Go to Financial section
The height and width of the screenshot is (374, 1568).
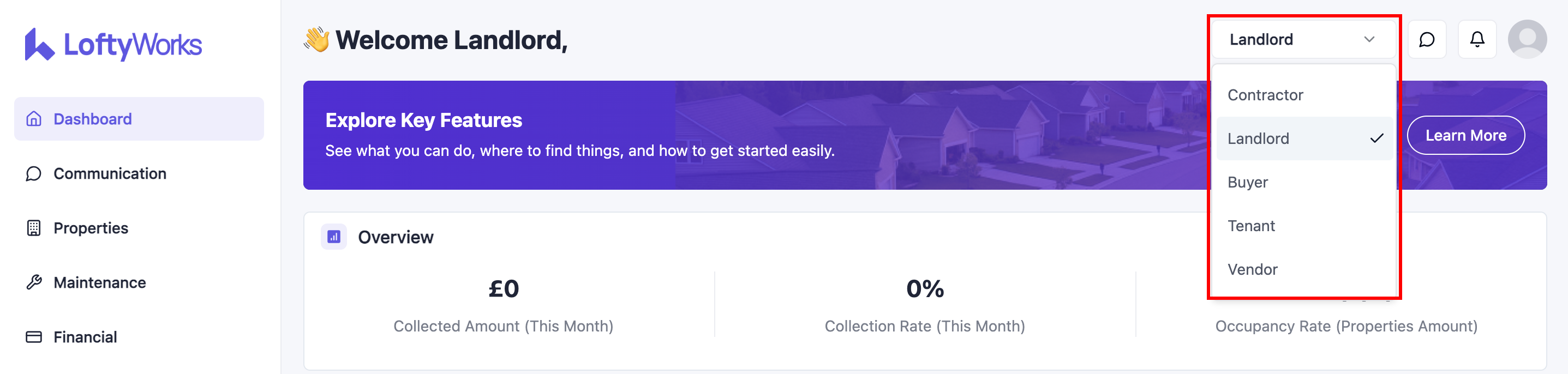(x=85, y=337)
